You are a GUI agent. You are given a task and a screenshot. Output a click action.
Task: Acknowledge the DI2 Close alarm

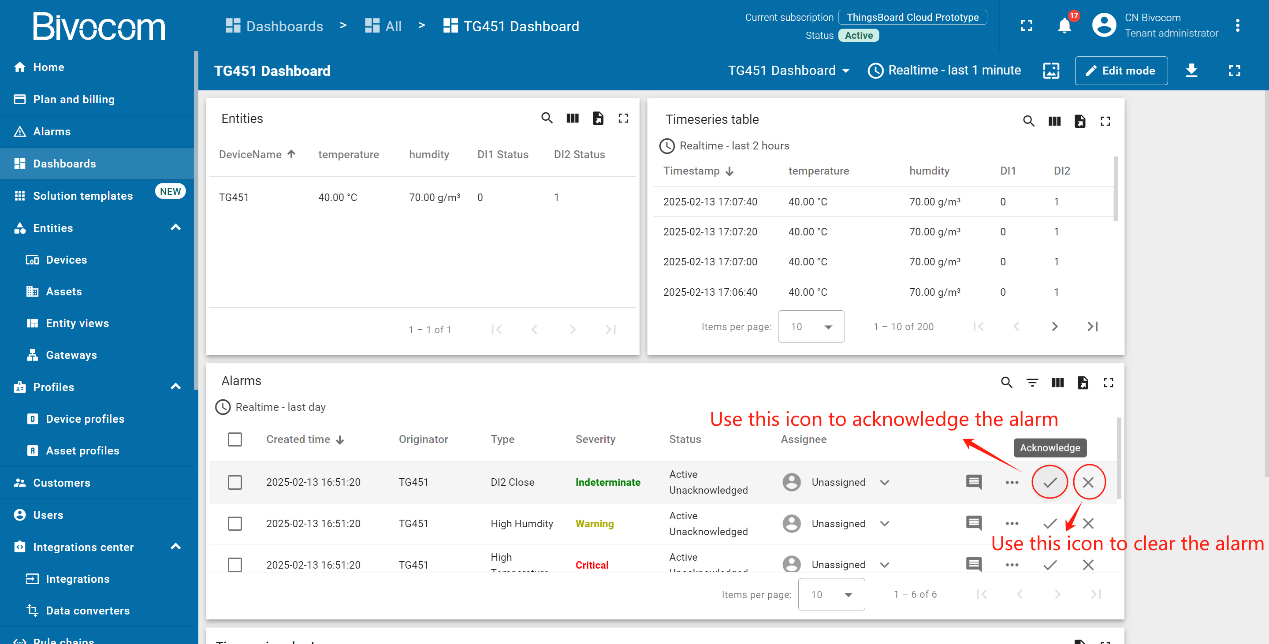[x=1050, y=482]
